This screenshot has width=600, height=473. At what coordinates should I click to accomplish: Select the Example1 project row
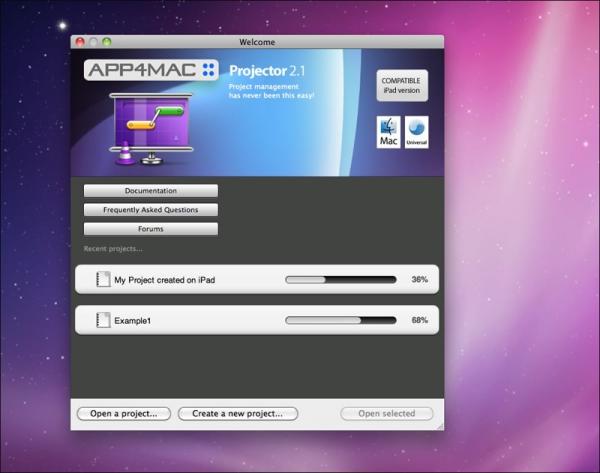pyautogui.click(x=257, y=320)
